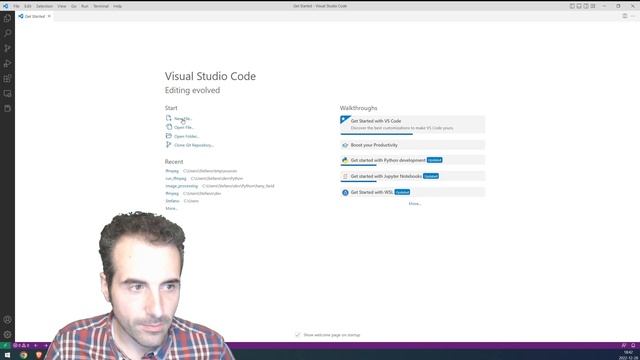Open the Customize Layout icon
640x360 pixels.
[593, 6]
